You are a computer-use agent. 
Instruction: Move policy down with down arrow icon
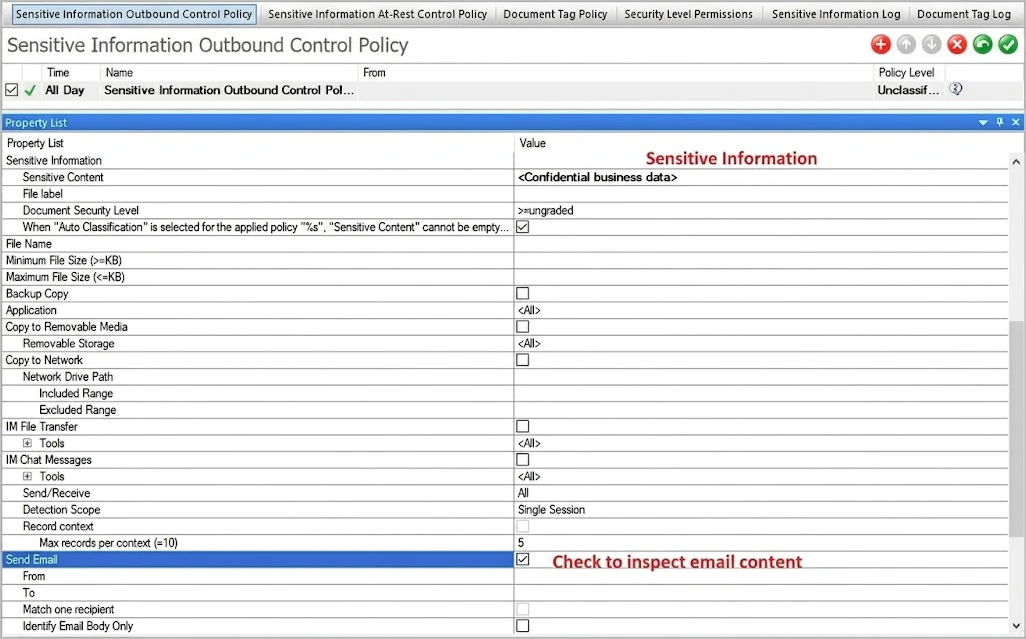pos(931,44)
